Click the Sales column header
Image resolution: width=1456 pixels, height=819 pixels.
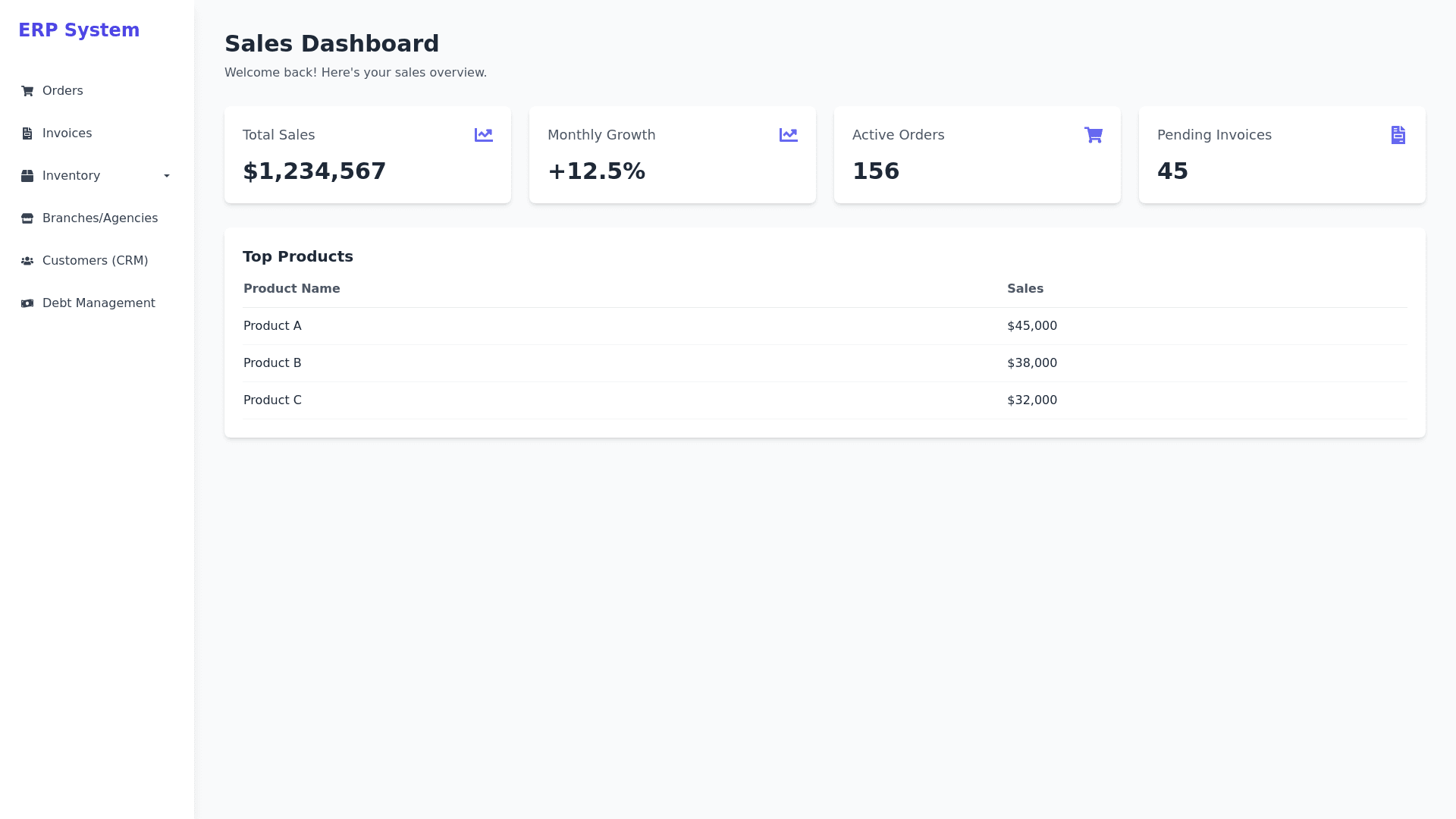click(x=1025, y=288)
